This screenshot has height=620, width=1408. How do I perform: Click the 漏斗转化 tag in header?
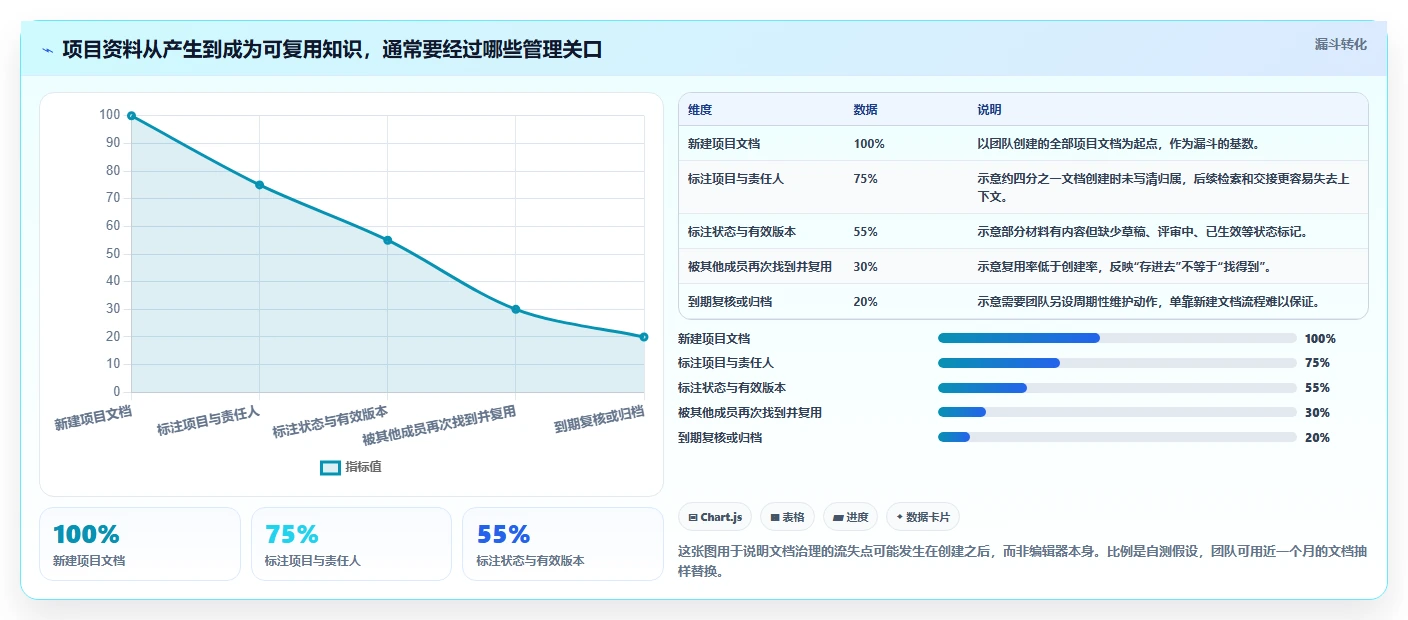point(1340,44)
